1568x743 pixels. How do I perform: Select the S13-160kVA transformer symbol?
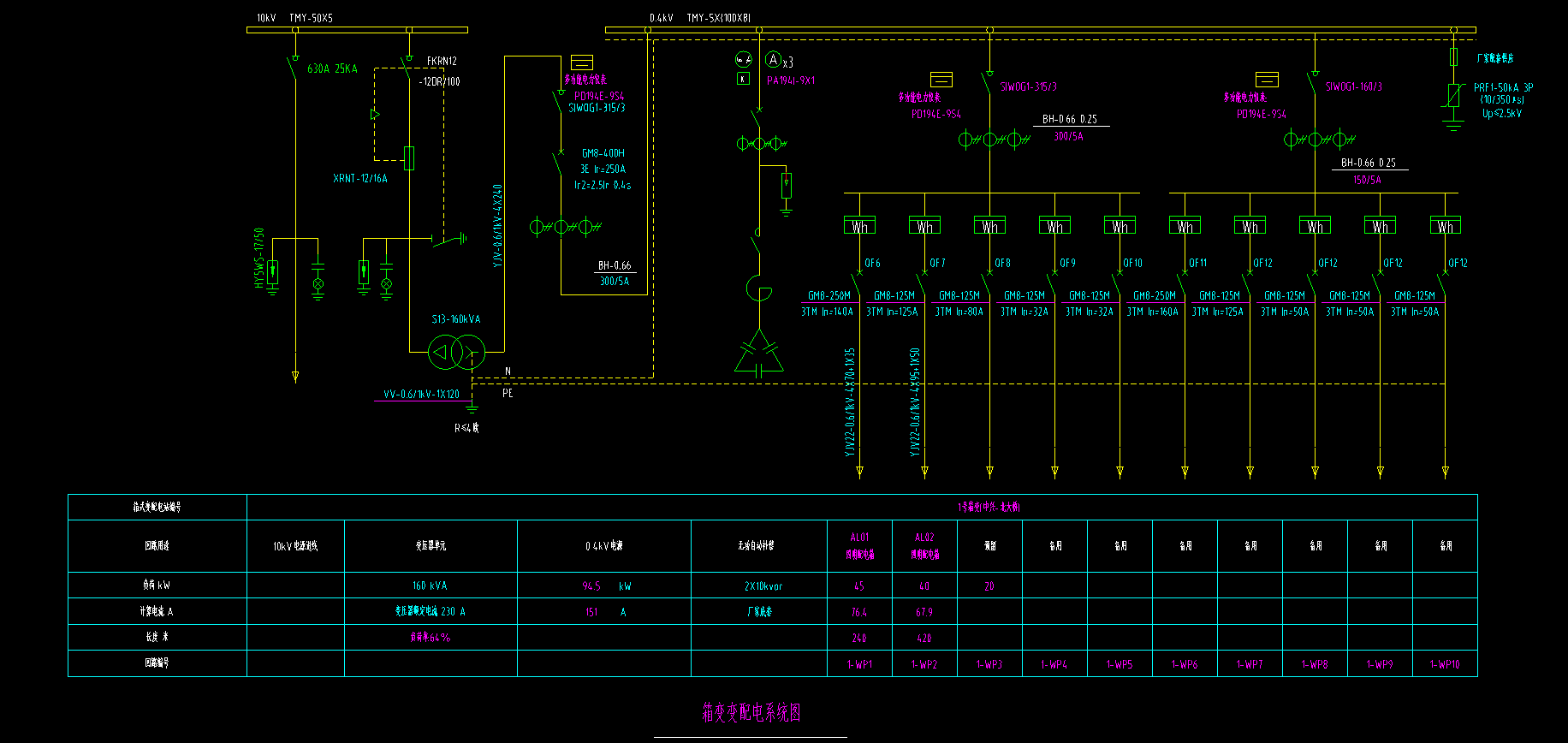[x=456, y=352]
